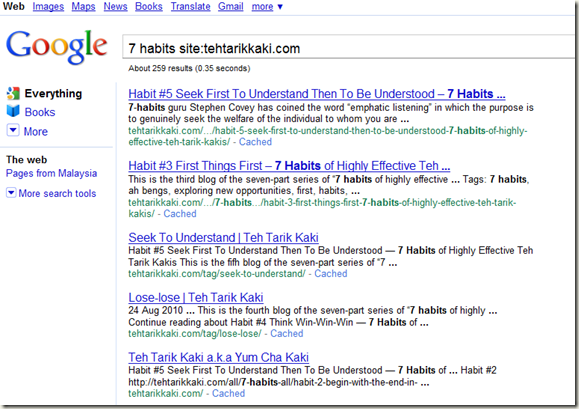Viewport: 579px width, 409px height.
Task: Open the Habit #3 First Things First result
Action: coord(289,165)
